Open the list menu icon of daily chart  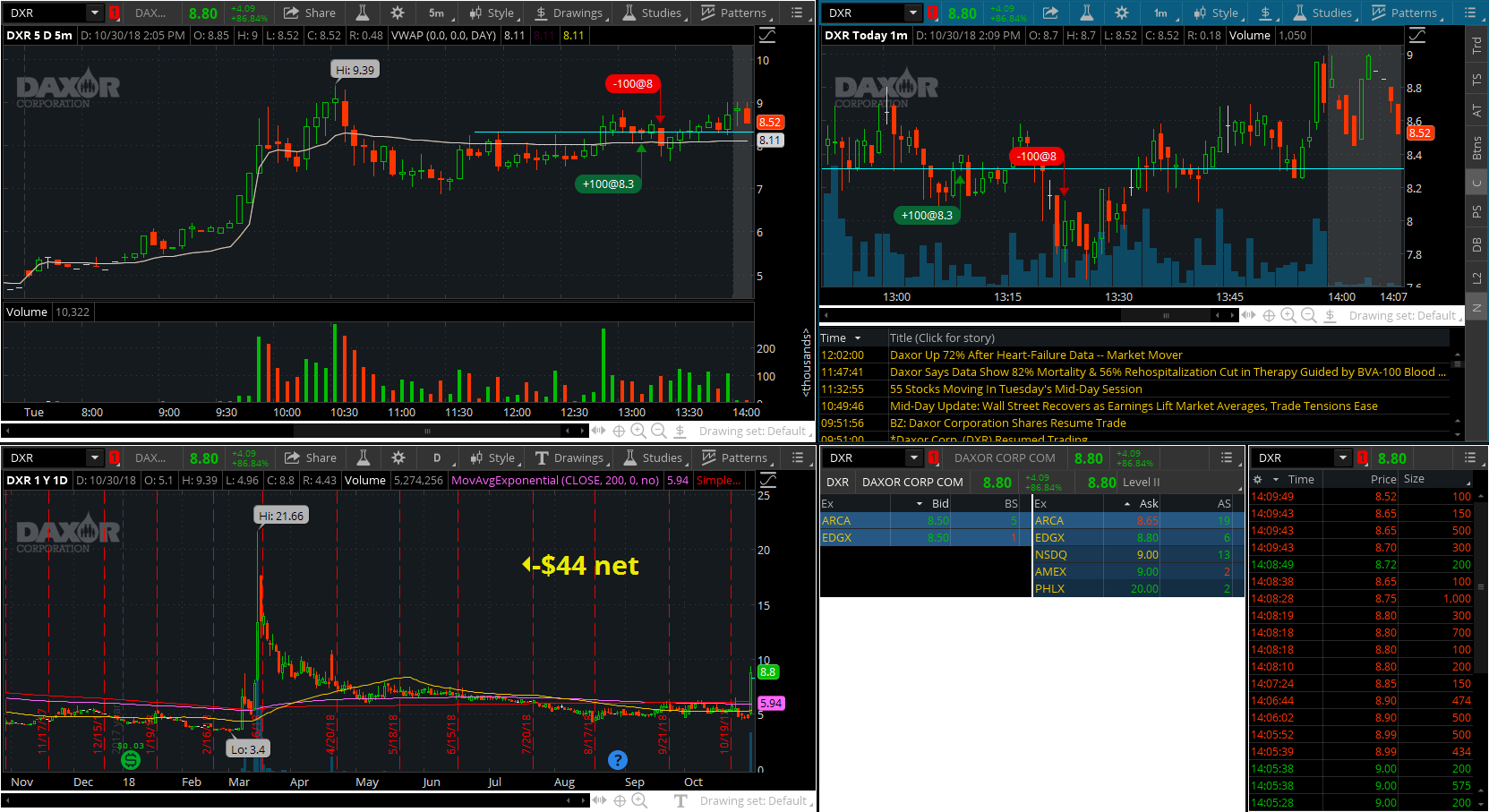(x=797, y=457)
